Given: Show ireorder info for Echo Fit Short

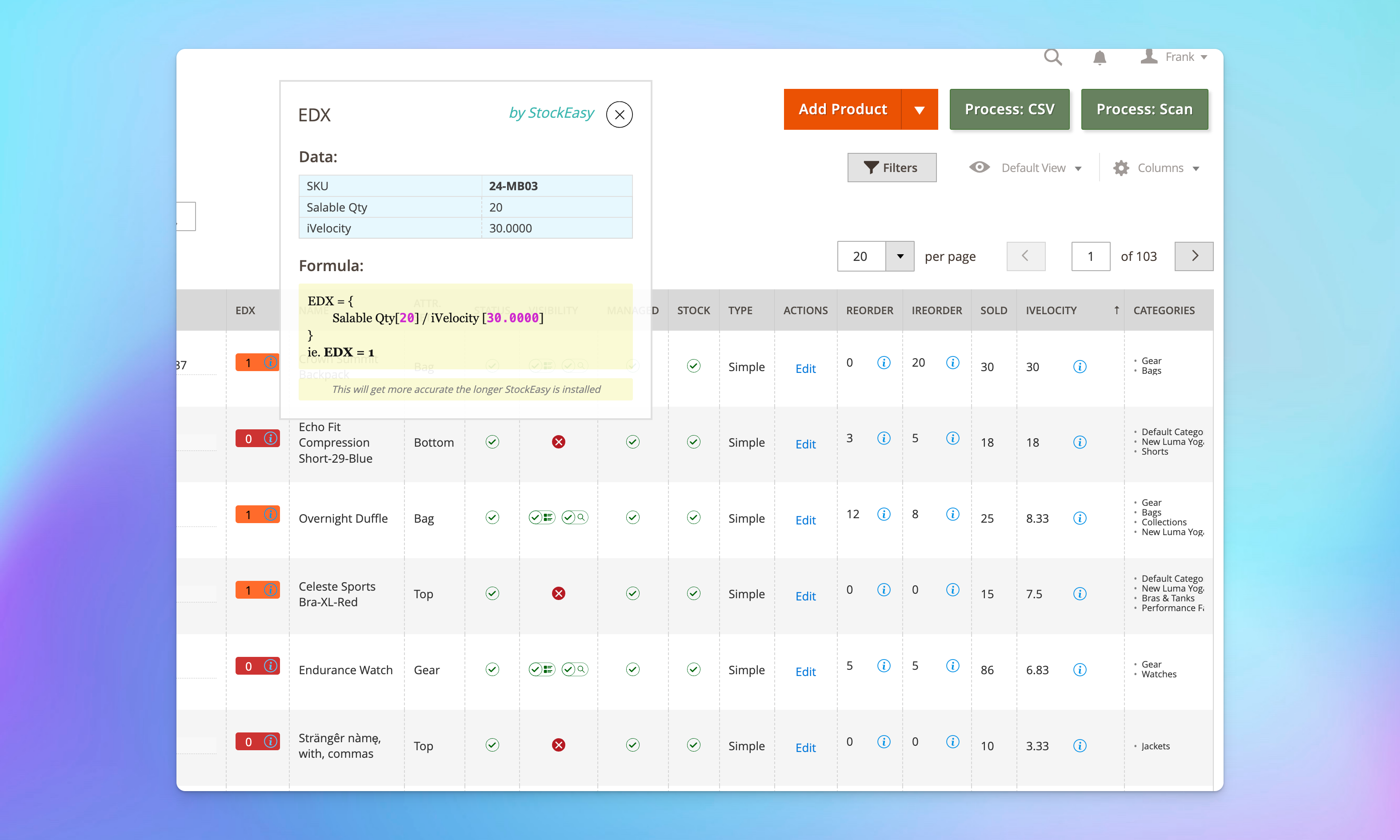Looking at the screenshot, I should click(952, 438).
